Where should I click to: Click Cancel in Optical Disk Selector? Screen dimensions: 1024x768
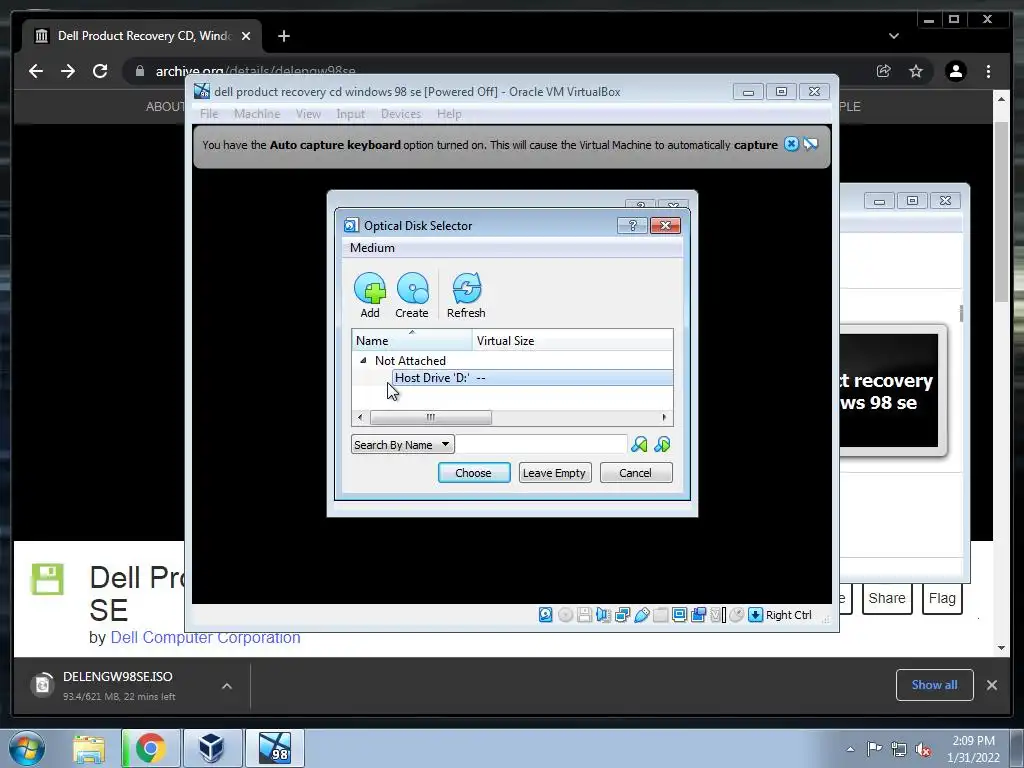pyautogui.click(x=635, y=473)
